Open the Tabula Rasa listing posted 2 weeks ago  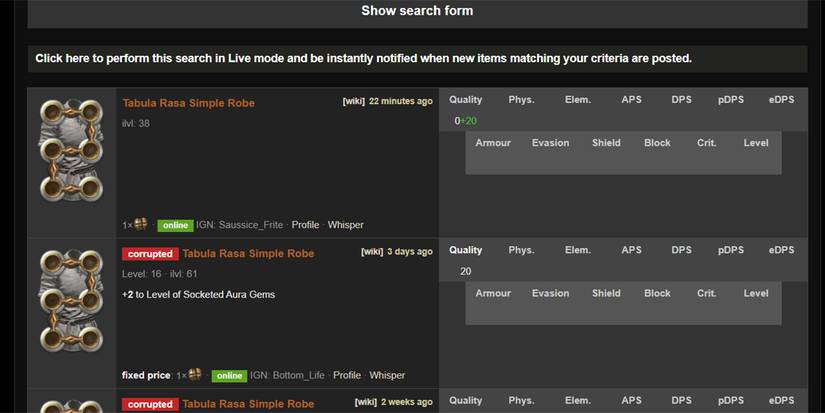248,404
